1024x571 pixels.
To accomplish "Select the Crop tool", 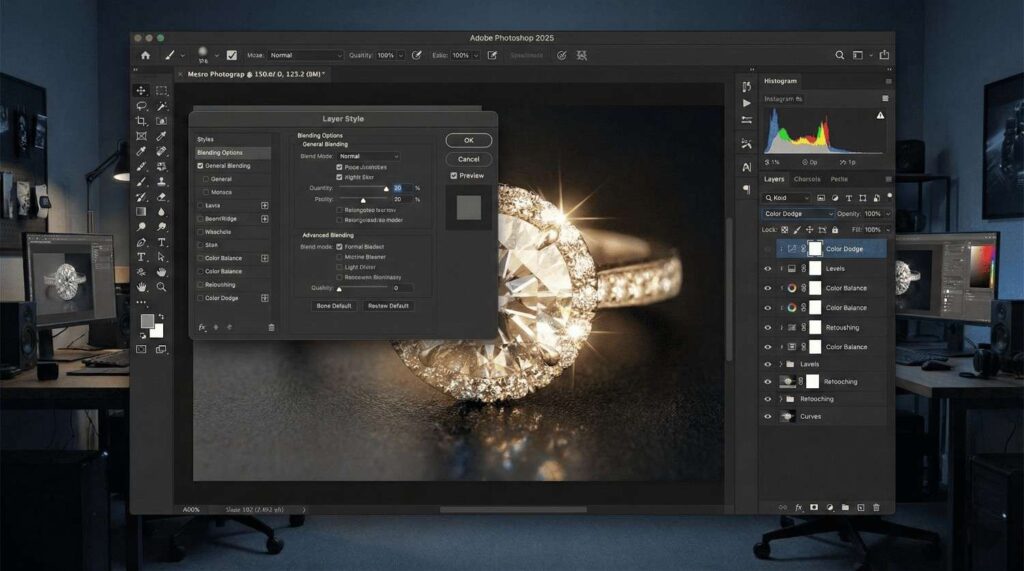I will pyautogui.click(x=141, y=121).
